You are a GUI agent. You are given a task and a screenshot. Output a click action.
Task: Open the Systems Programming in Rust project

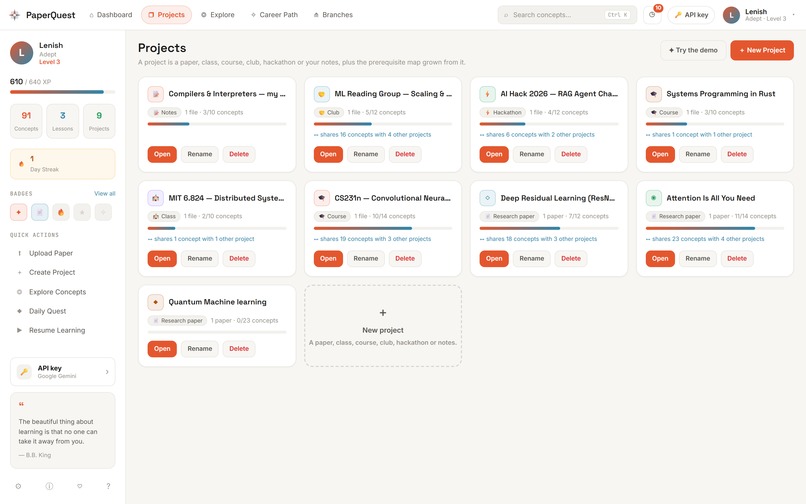pyautogui.click(x=660, y=154)
